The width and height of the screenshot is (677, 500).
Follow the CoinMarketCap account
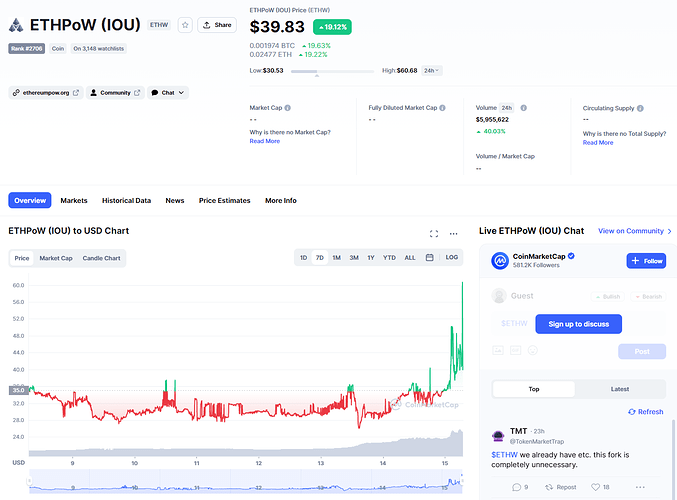tap(646, 261)
